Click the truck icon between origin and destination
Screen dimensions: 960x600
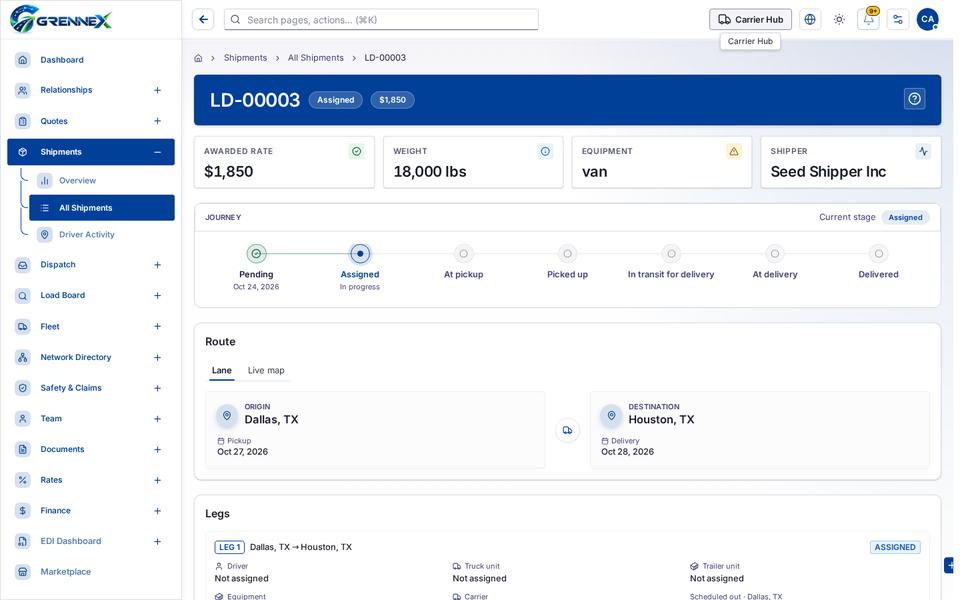(x=568, y=430)
